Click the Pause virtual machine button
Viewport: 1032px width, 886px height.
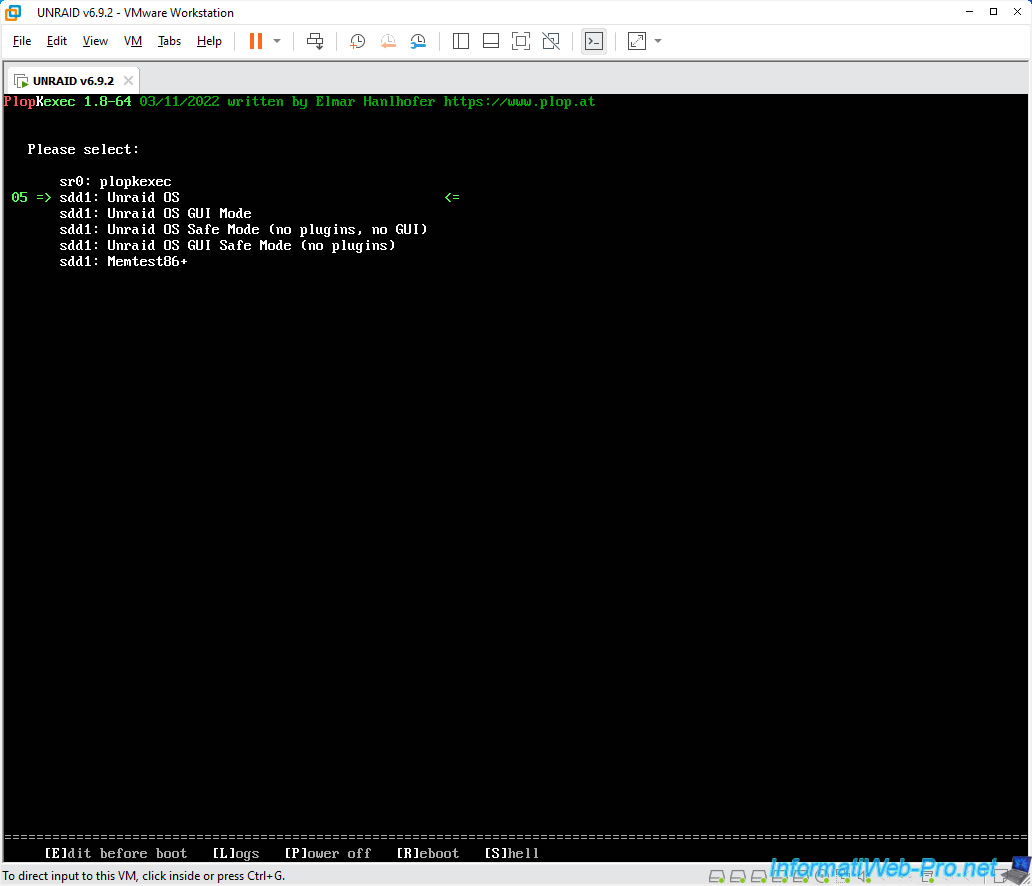tap(256, 41)
